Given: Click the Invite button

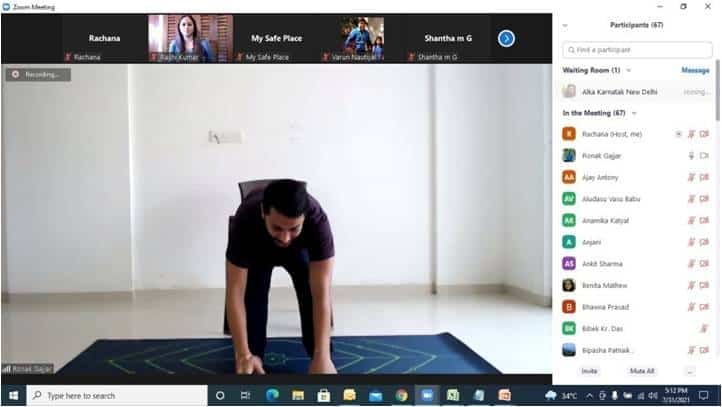Looking at the screenshot, I should coord(589,371).
